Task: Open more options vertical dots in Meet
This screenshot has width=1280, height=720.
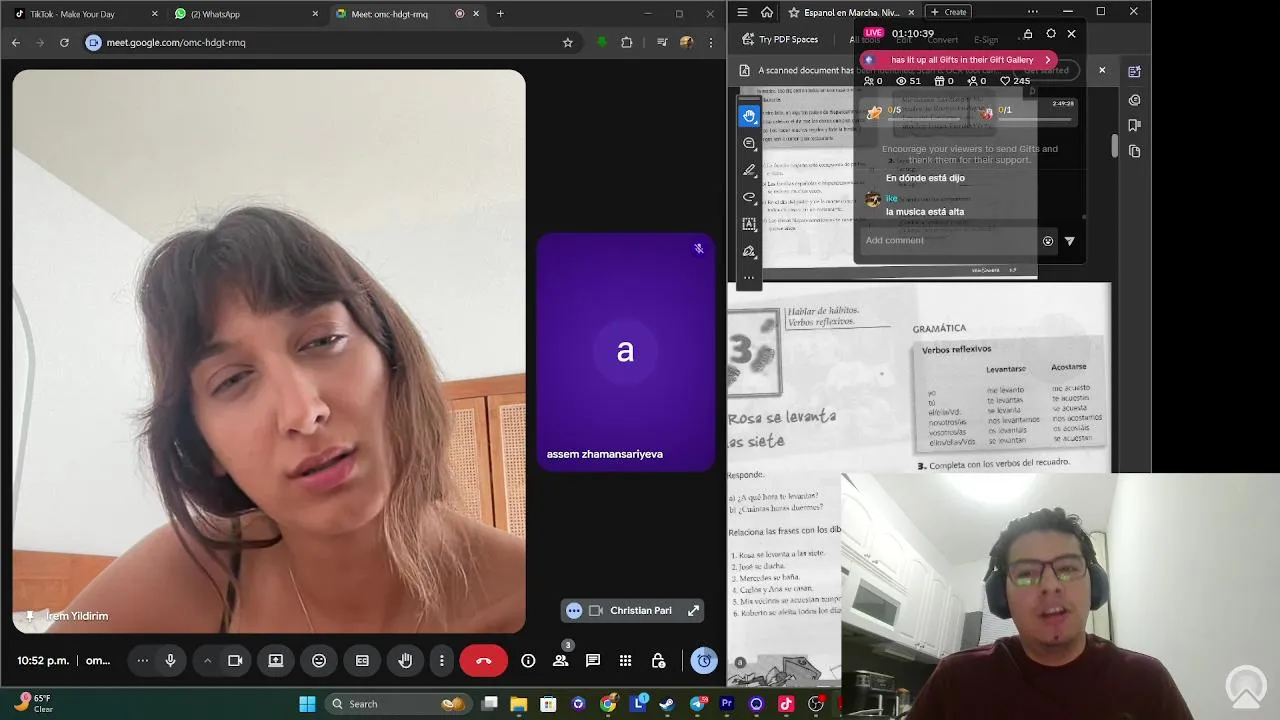Action: click(441, 661)
